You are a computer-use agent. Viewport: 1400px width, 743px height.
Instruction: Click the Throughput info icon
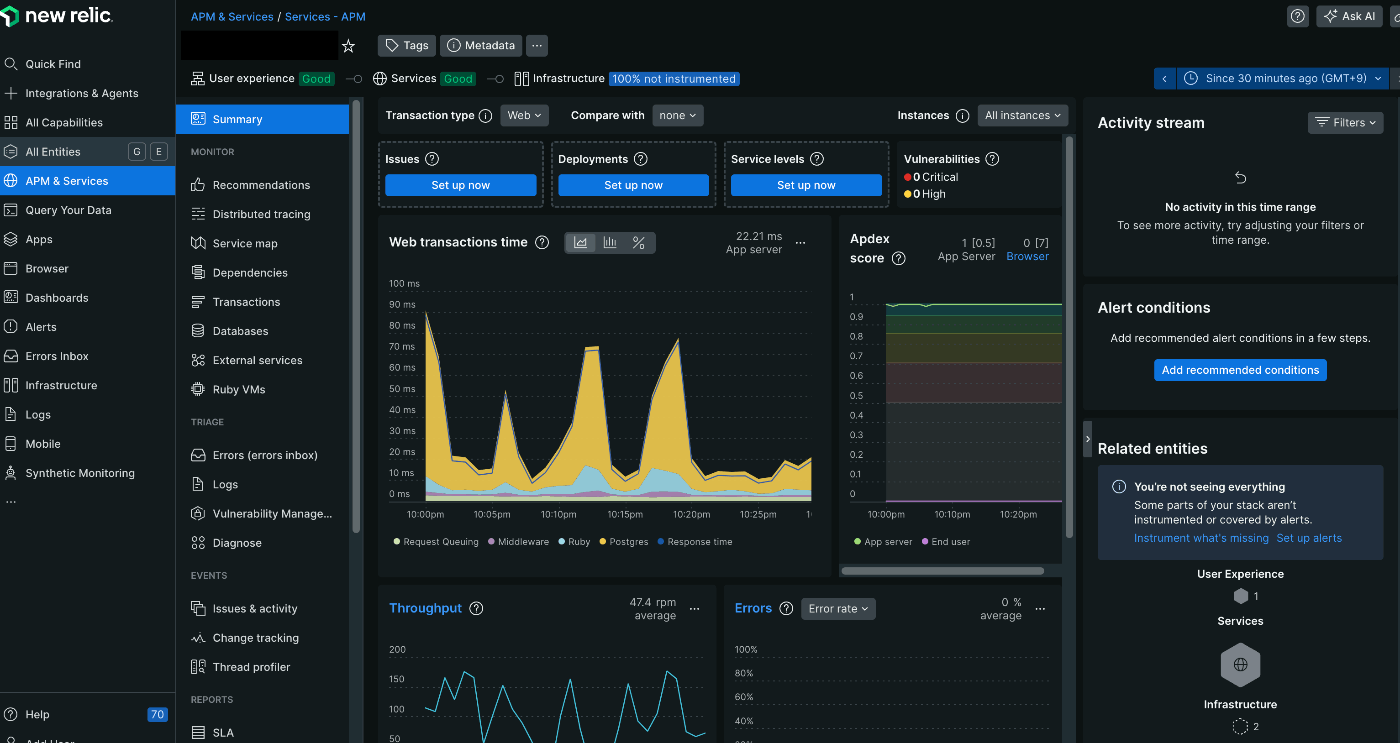[476, 608]
